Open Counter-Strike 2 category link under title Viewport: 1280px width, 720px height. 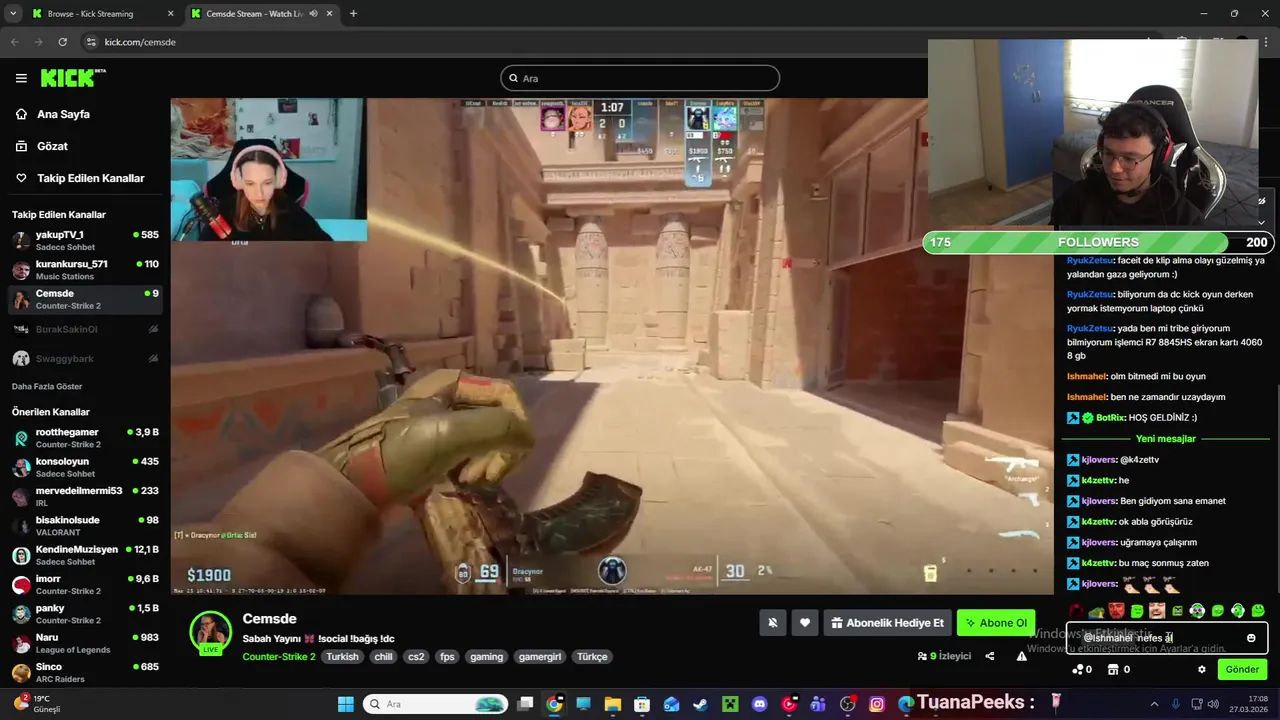279,657
